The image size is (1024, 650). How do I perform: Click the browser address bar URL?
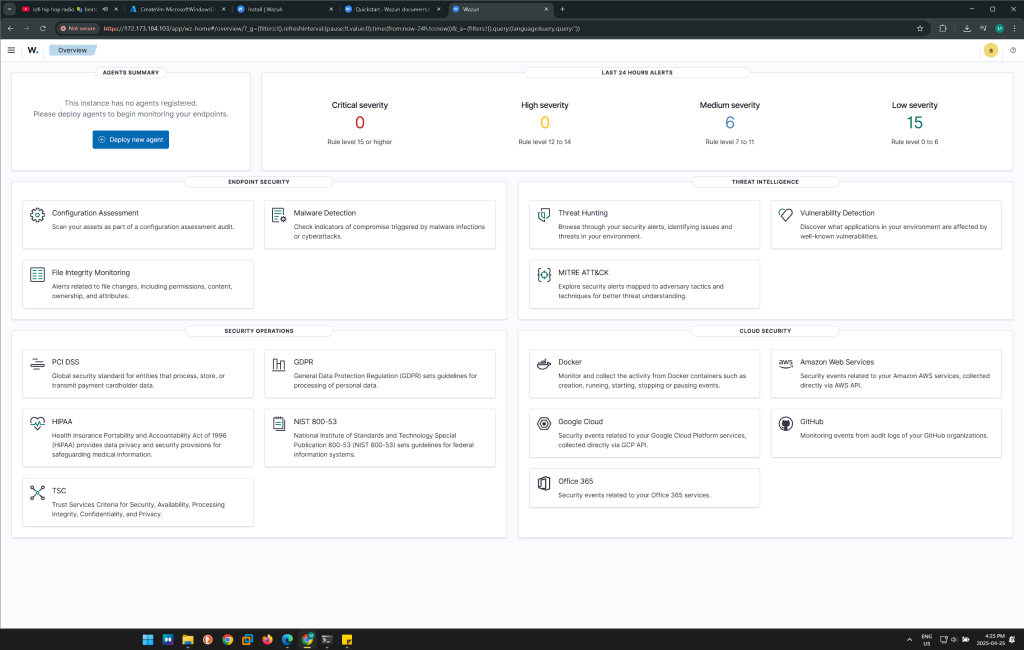pyautogui.click(x=342, y=28)
